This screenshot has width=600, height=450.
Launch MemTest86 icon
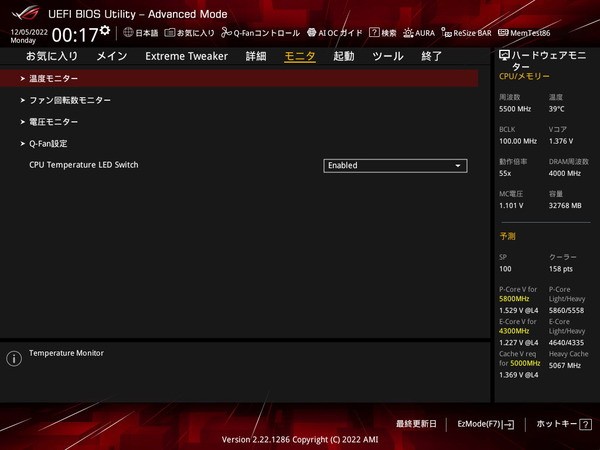click(x=503, y=33)
